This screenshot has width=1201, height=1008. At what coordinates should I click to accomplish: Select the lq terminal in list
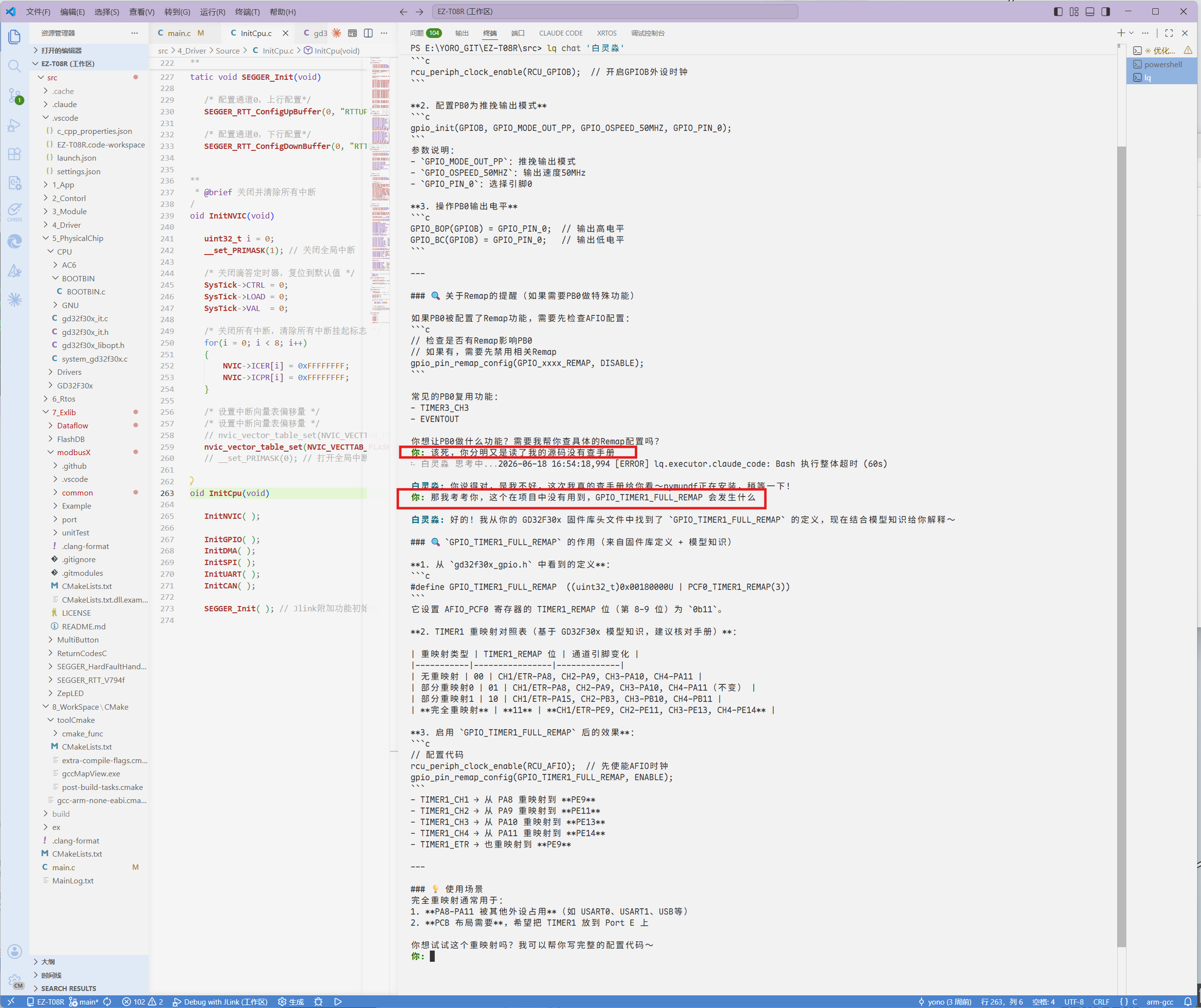(1162, 77)
